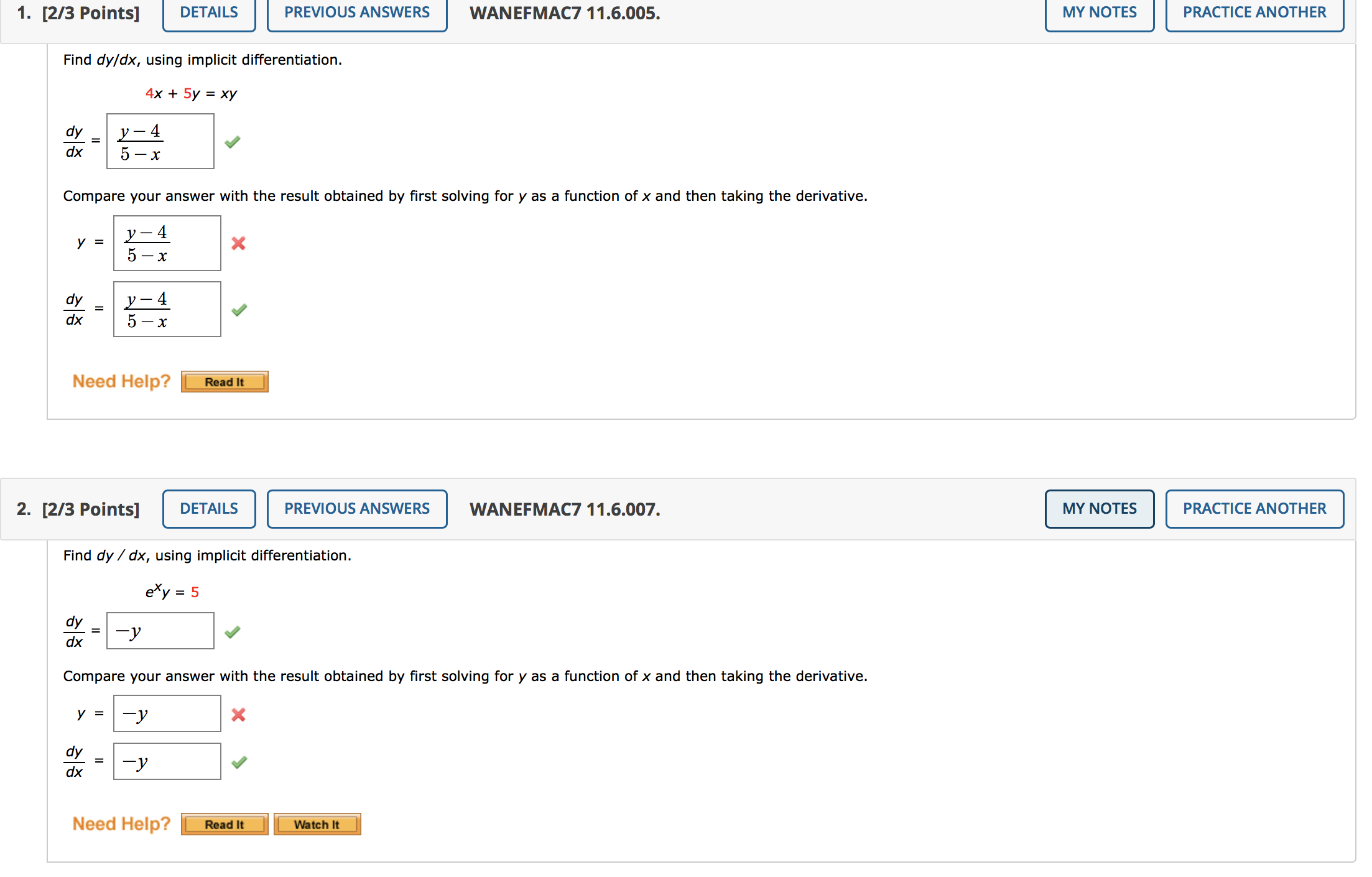Screen dimensions: 1372x877
Task: View PREVIOUS ANSWERS for problem 1
Action: point(356,12)
